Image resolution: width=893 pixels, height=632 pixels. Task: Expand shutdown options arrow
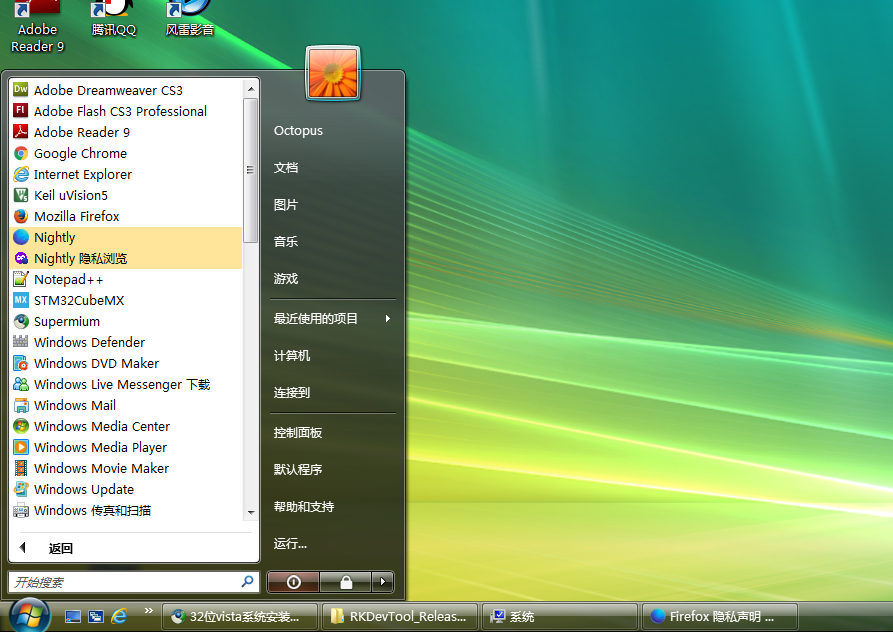click(x=382, y=581)
